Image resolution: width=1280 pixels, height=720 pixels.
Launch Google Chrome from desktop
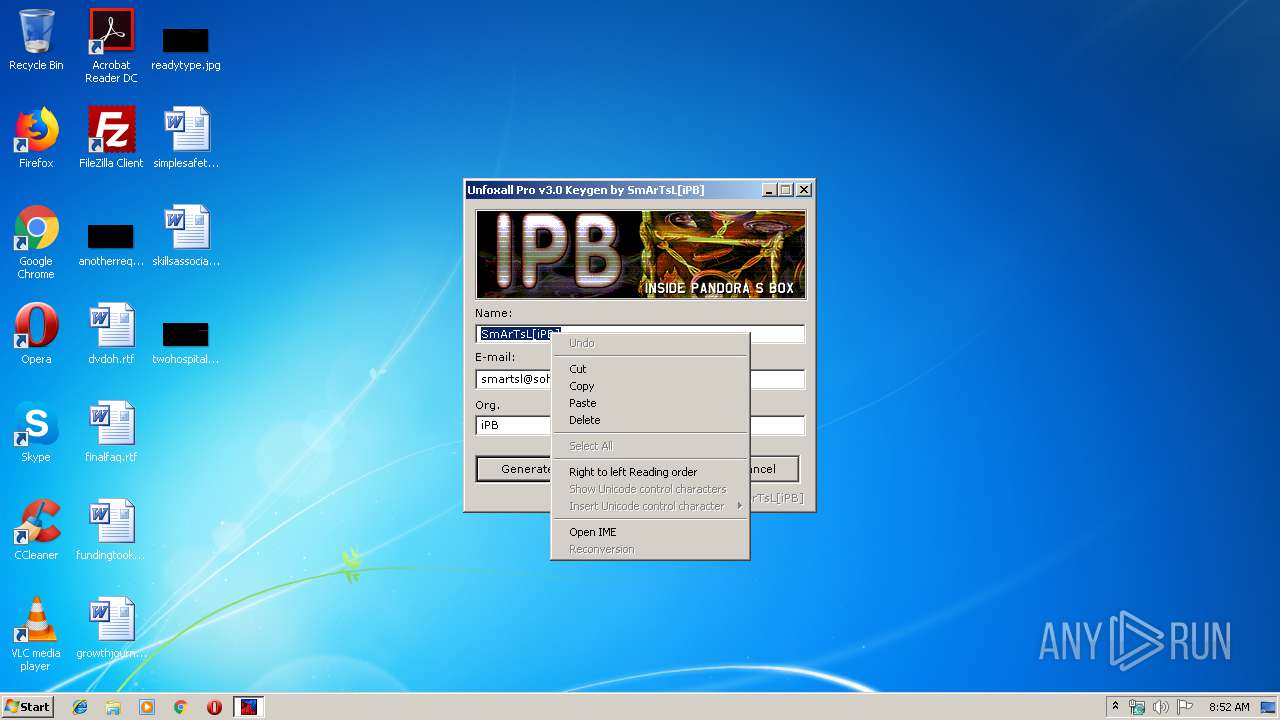click(36, 242)
